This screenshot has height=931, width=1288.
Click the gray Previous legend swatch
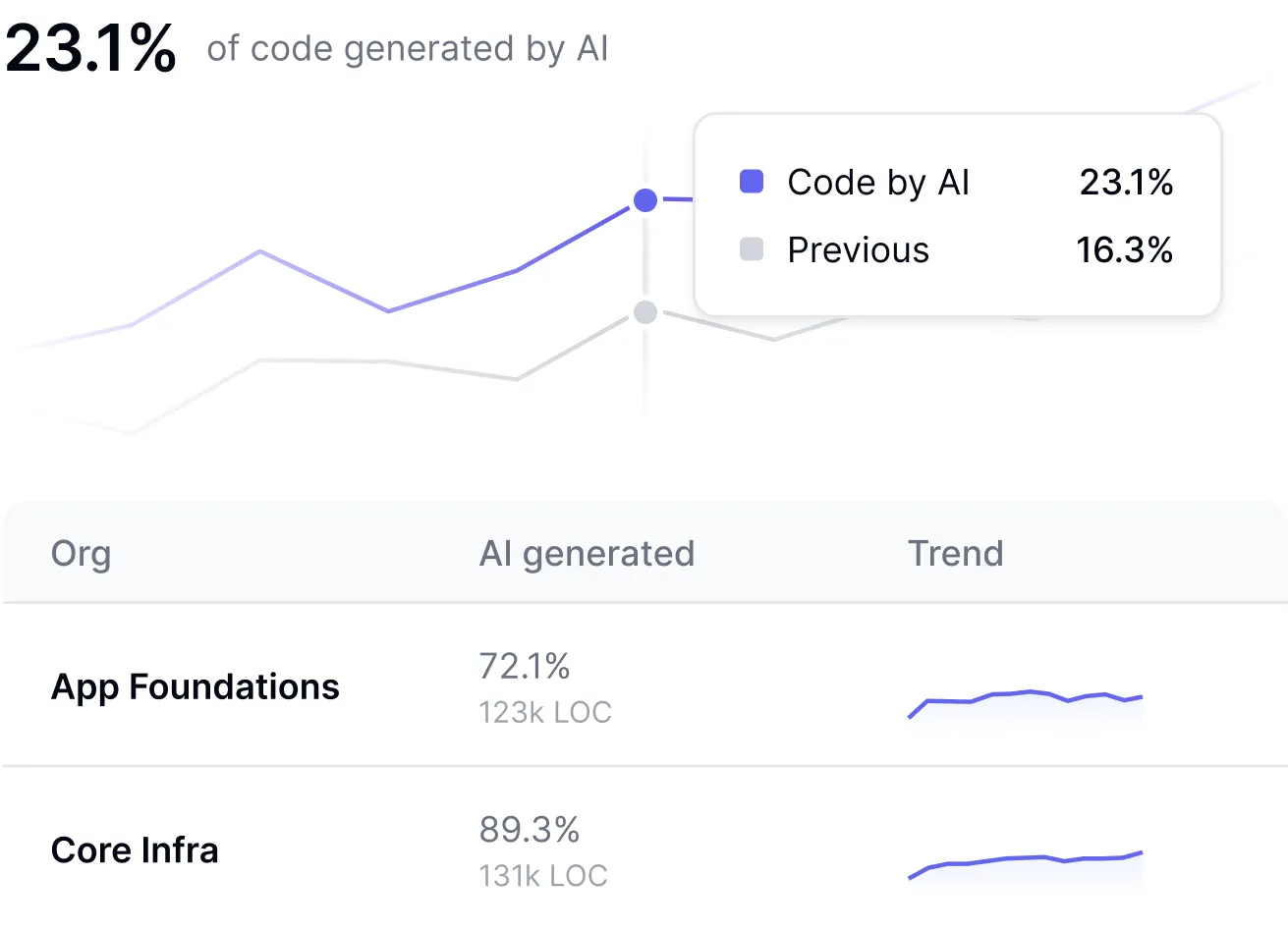[752, 249]
